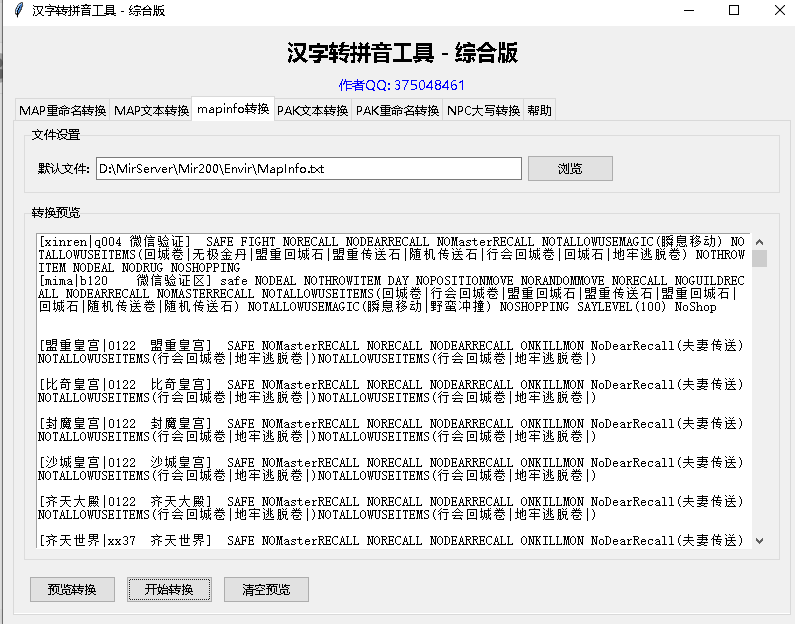Image resolution: width=795 pixels, height=624 pixels.
Task: Open the MAP文本转换 tab
Action: tap(151, 110)
